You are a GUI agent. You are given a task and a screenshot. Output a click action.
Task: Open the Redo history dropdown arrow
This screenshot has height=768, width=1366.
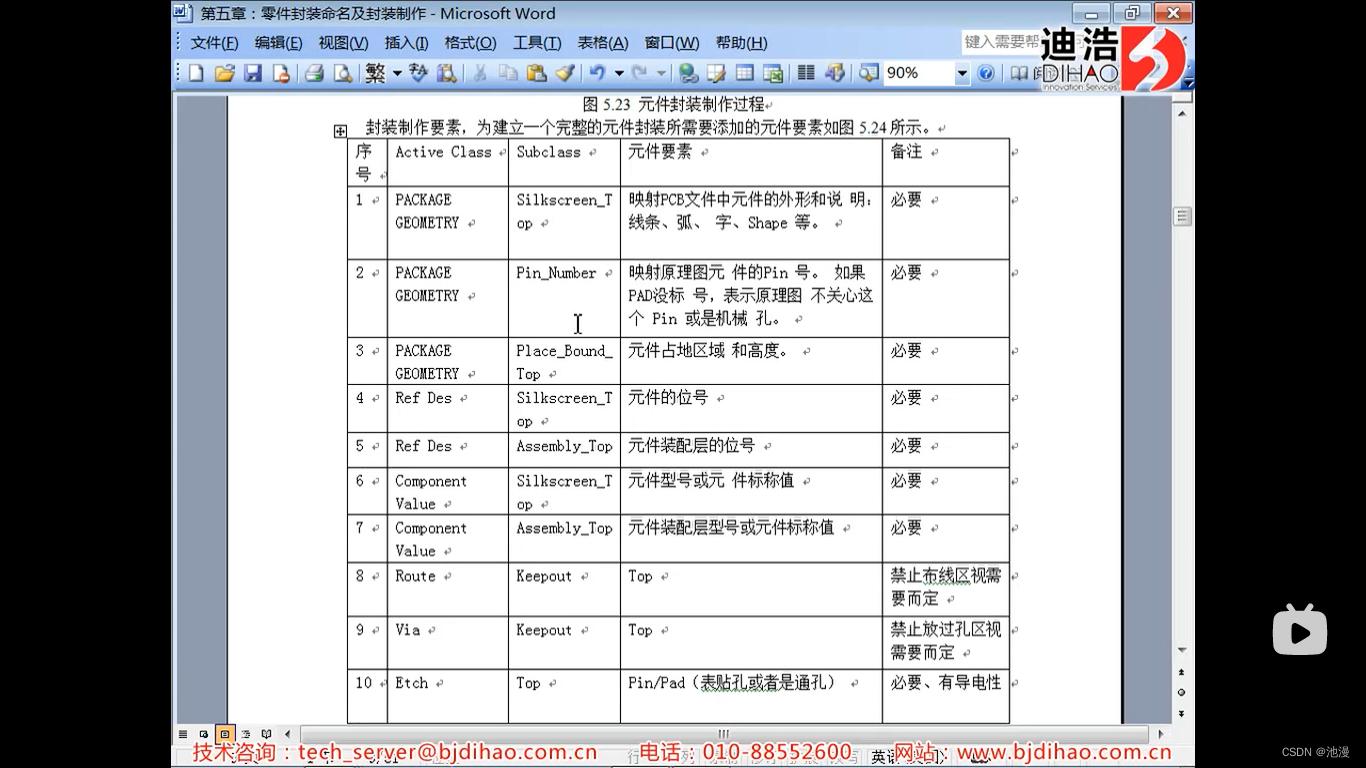[661, 73]
